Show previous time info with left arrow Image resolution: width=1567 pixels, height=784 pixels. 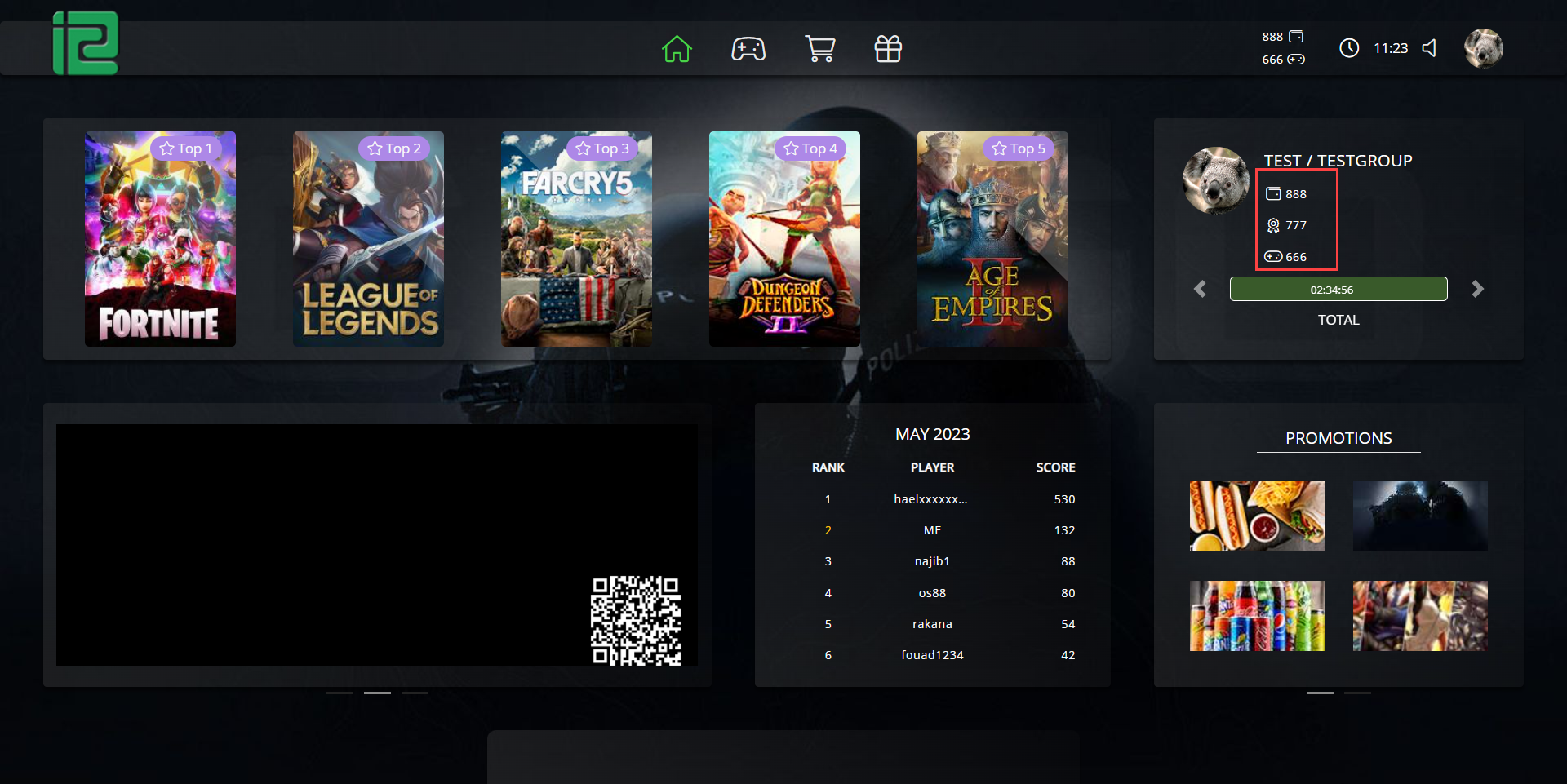1200,289
